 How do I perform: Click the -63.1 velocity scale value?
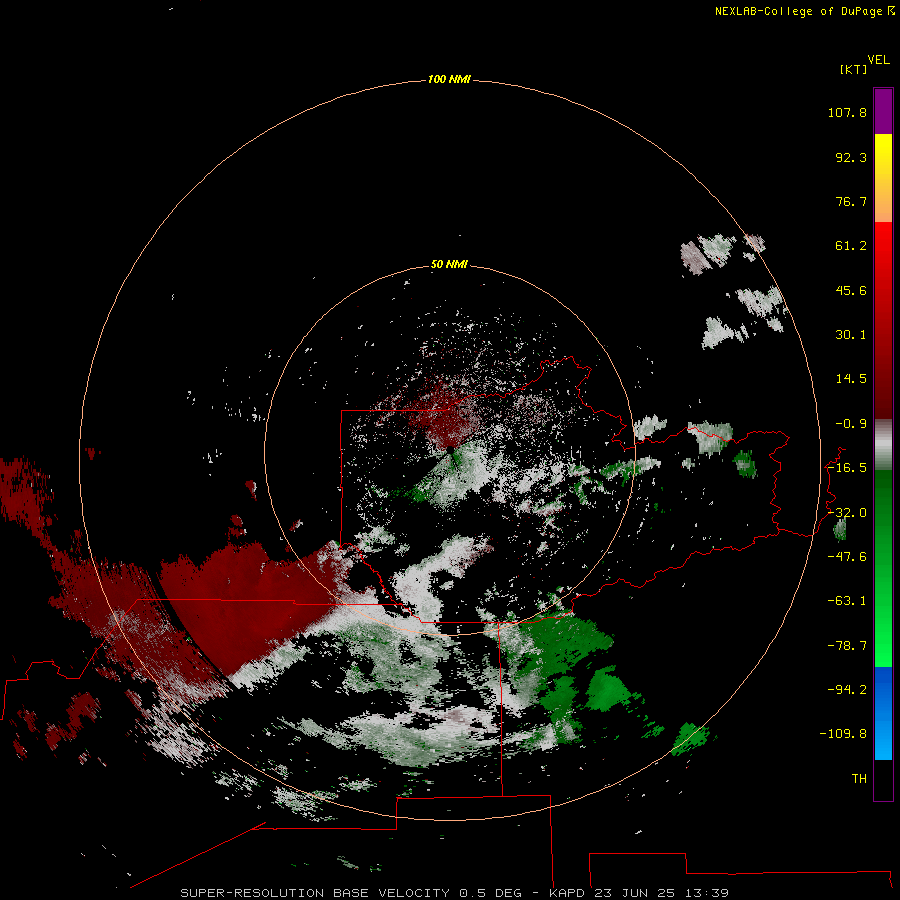847,601
